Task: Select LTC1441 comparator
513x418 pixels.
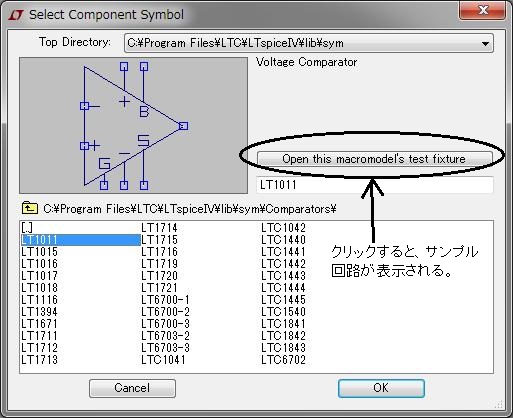Action: click(x=283, y=252)
